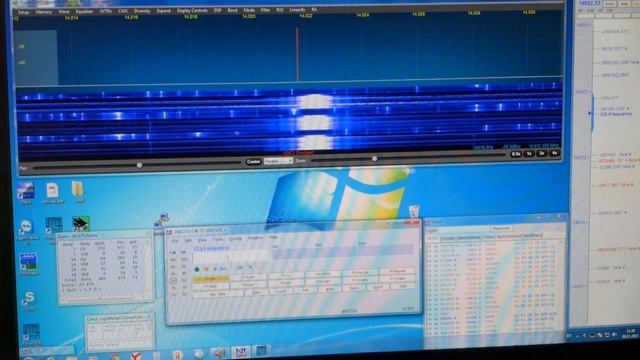
Task: Click the Mark button in the logger
Action: point(330,289)
